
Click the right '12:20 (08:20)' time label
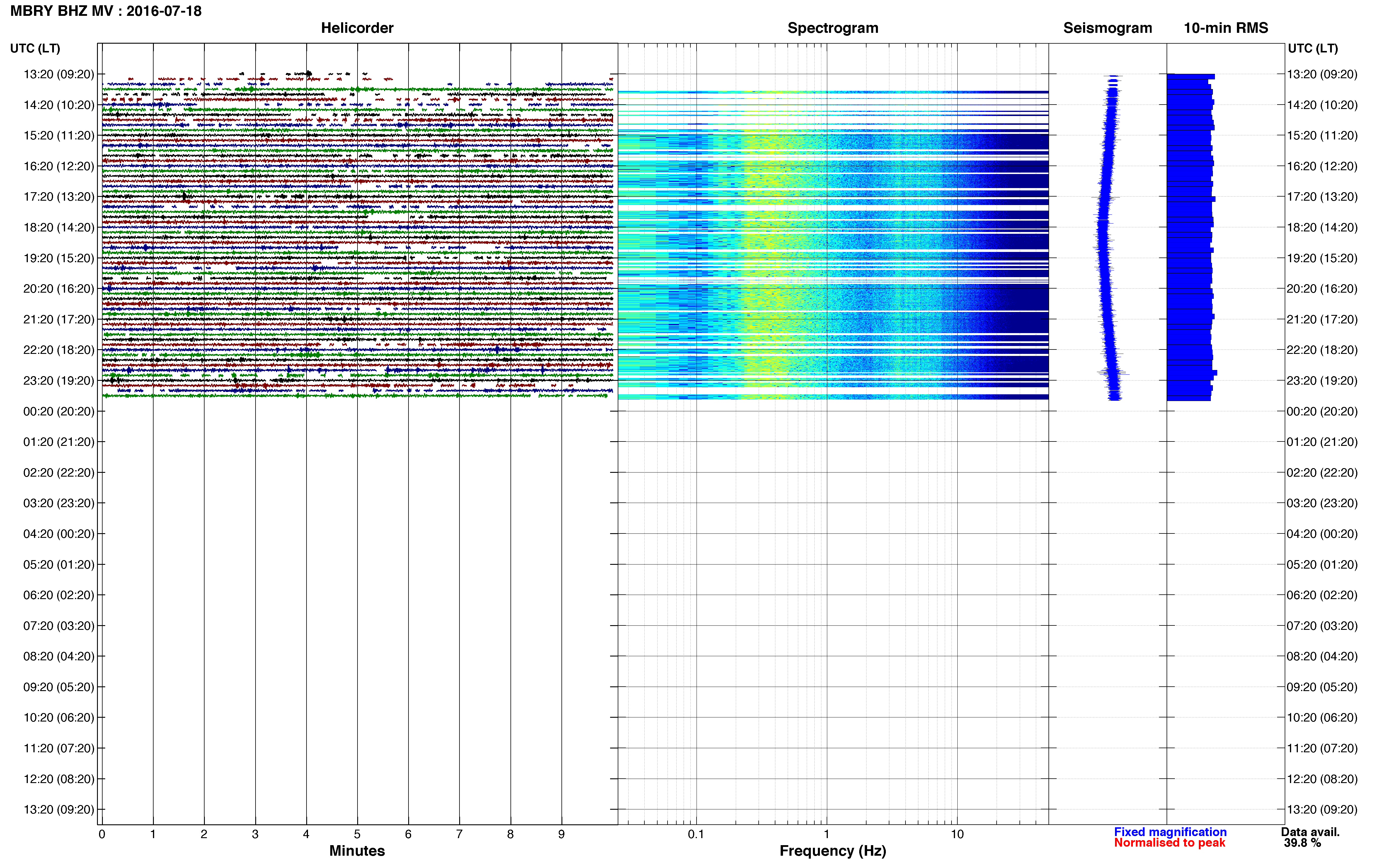tap(1322, 779)
